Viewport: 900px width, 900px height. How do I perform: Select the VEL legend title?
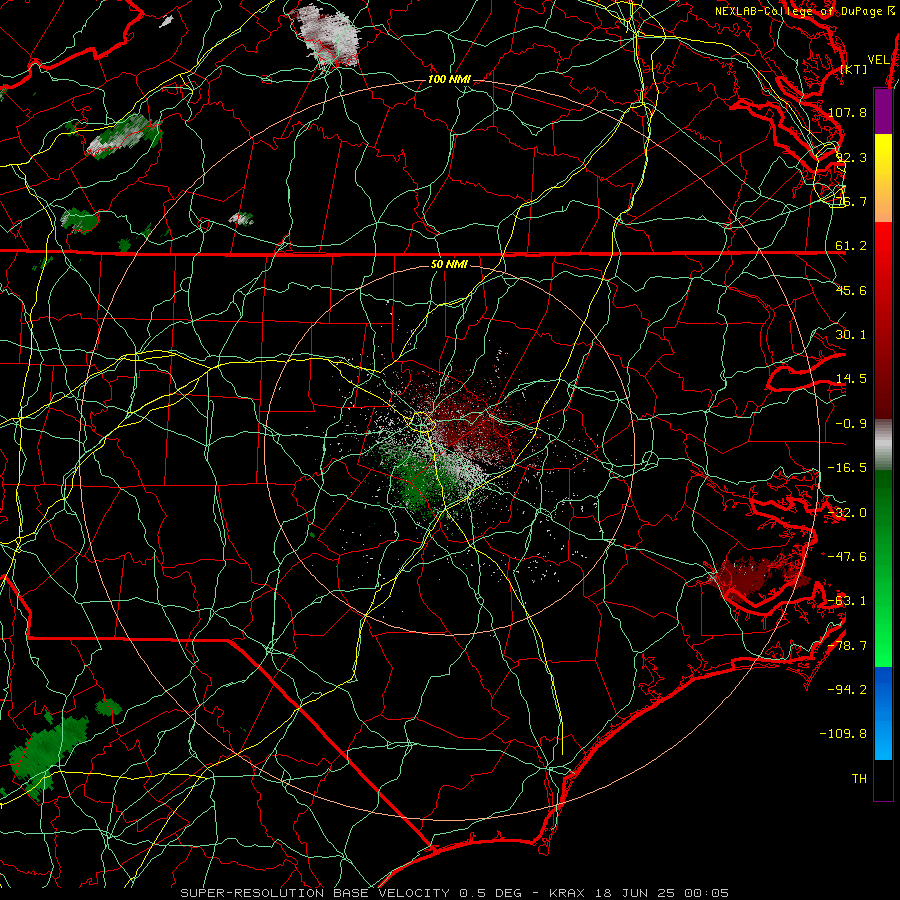coord(878,60)
